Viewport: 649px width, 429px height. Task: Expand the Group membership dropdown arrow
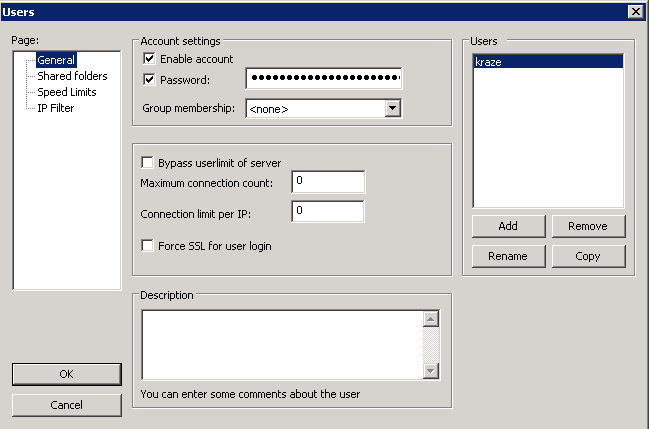click(392, 108)
